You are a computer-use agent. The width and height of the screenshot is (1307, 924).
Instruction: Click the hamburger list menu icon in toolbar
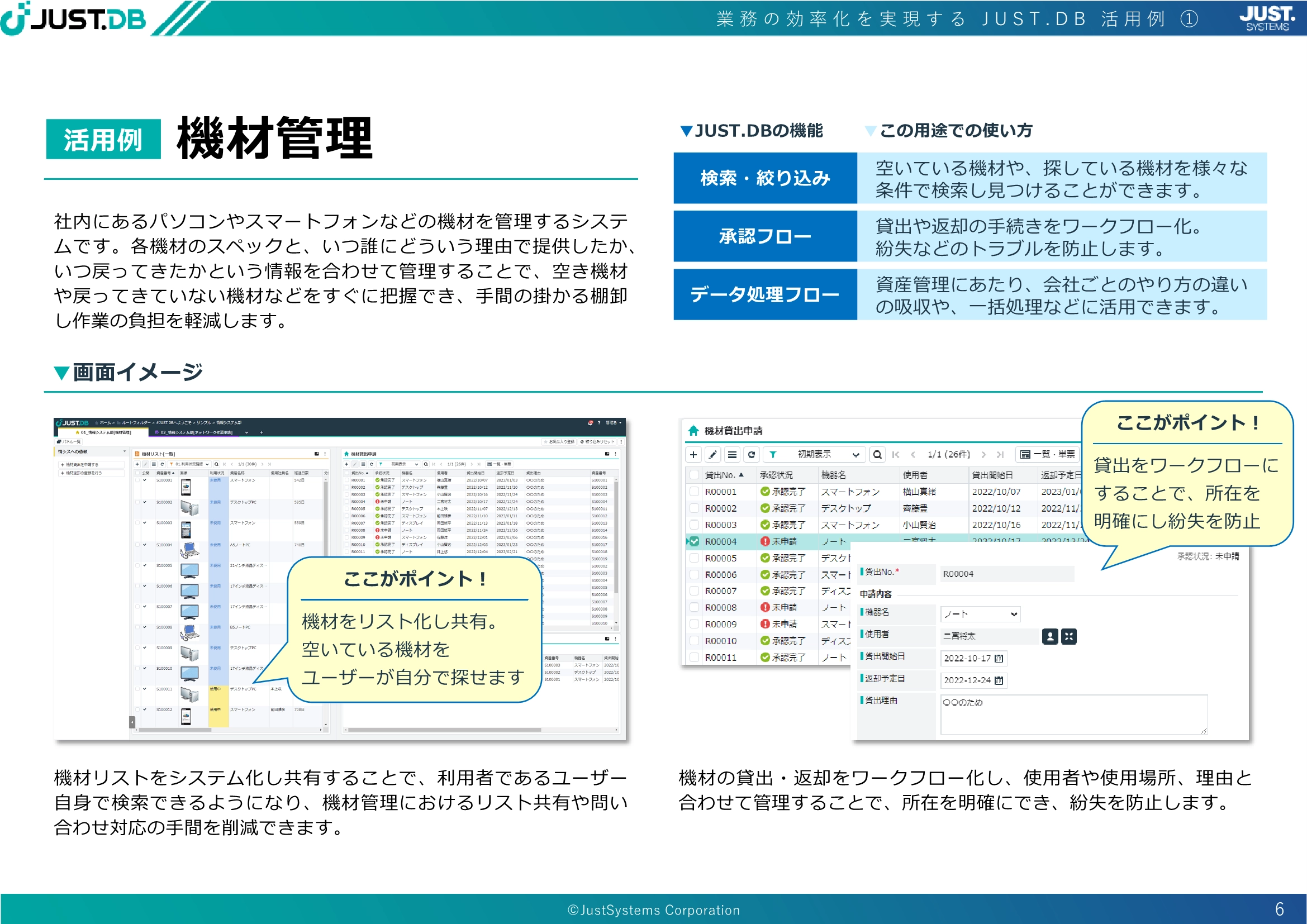732,455
